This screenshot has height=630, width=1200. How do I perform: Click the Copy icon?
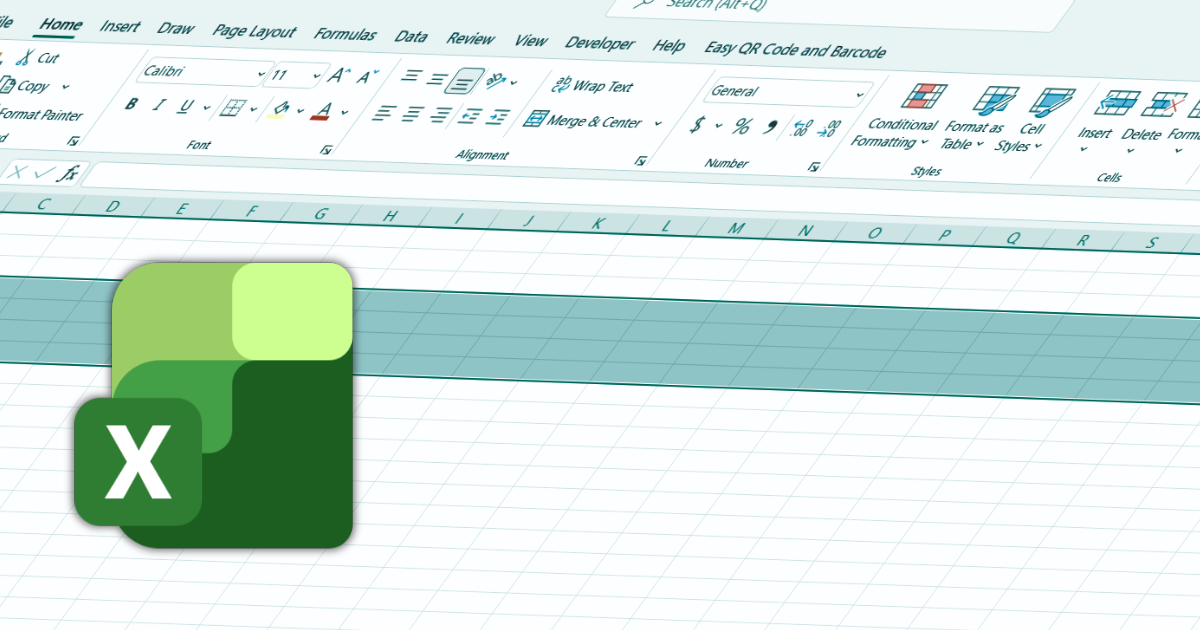coord(7,86)
